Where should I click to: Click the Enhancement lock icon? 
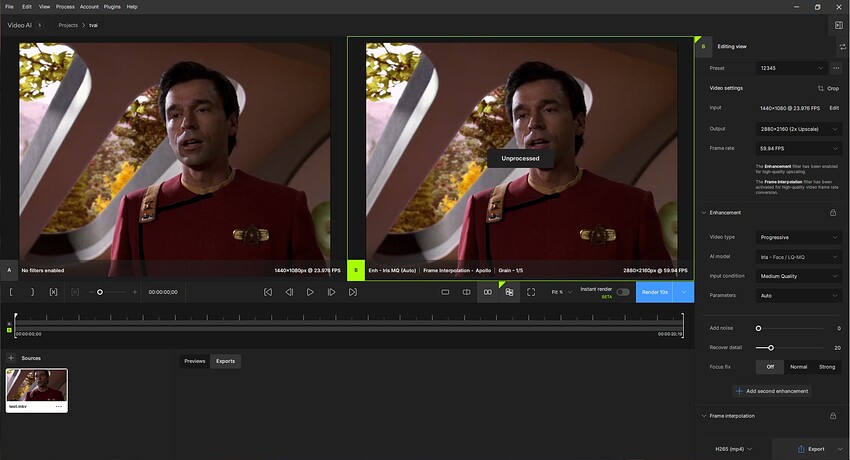833,212
